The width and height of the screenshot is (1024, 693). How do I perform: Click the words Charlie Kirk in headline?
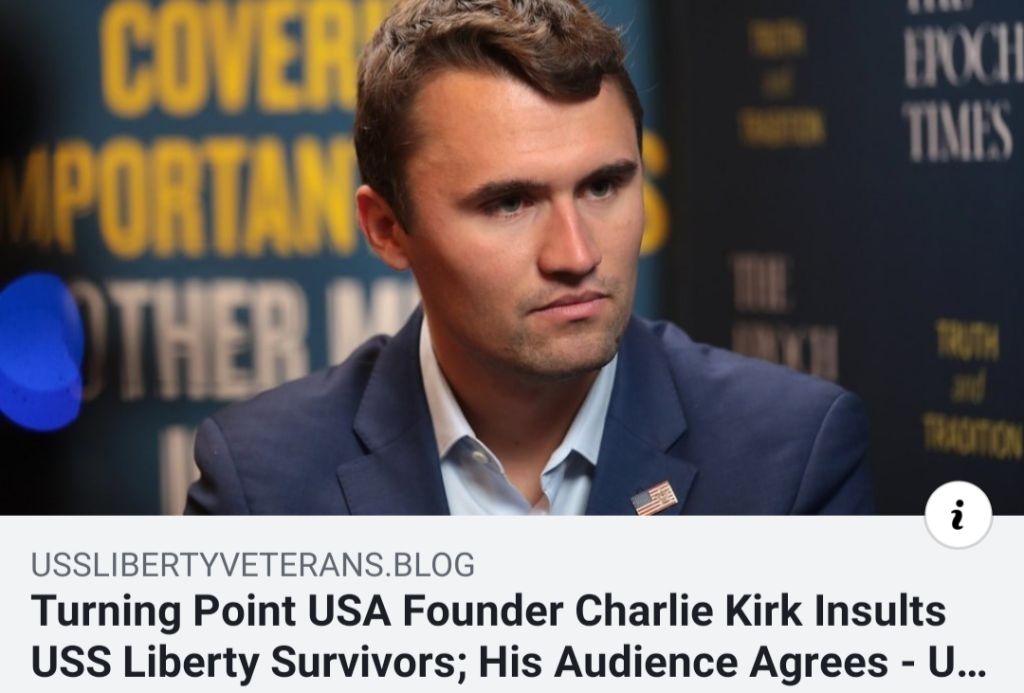click(x=688, y=611)
